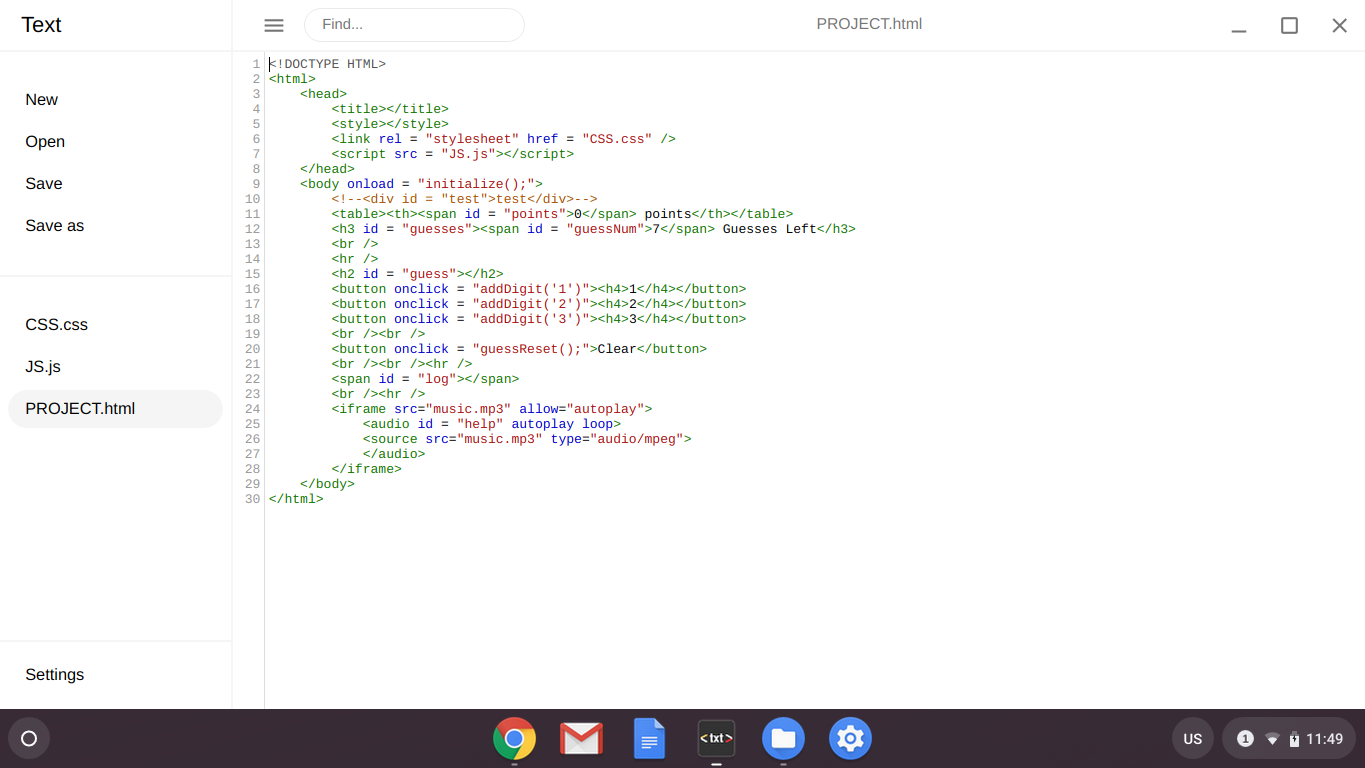Click the iframe allow="autoplay" attribute

coord(582,409)
